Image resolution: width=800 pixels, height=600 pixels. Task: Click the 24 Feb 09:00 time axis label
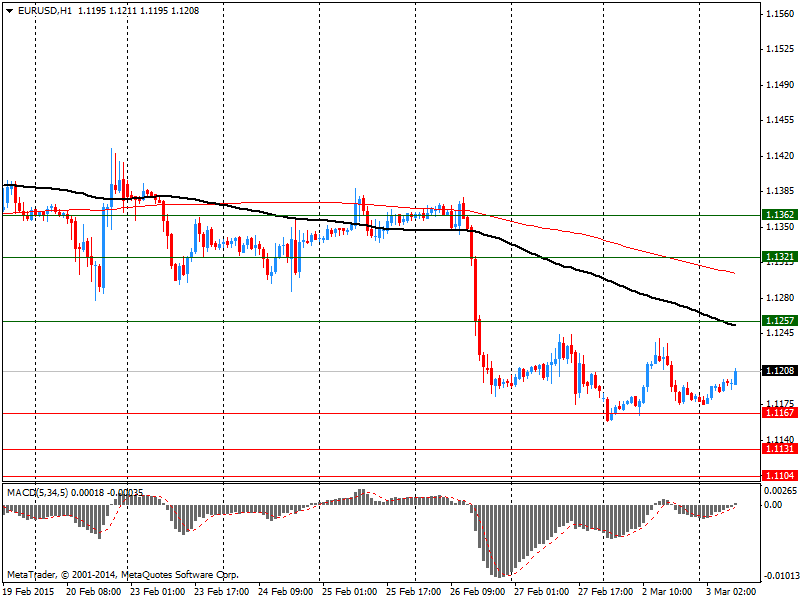tap(286, 592)
